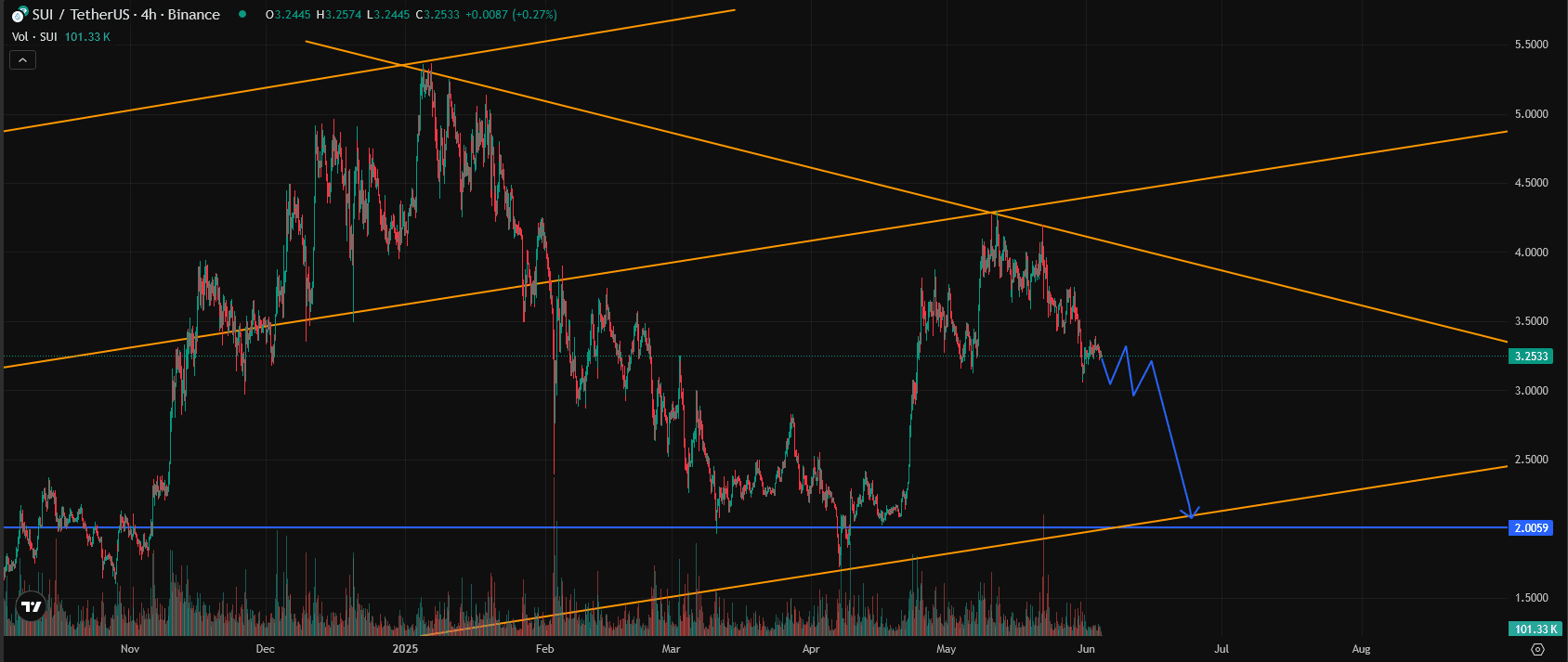Viewport: 1568px width, 662px height.
Task: Click the 3.5000 price axis label
Action: [x=1532, y=321]
